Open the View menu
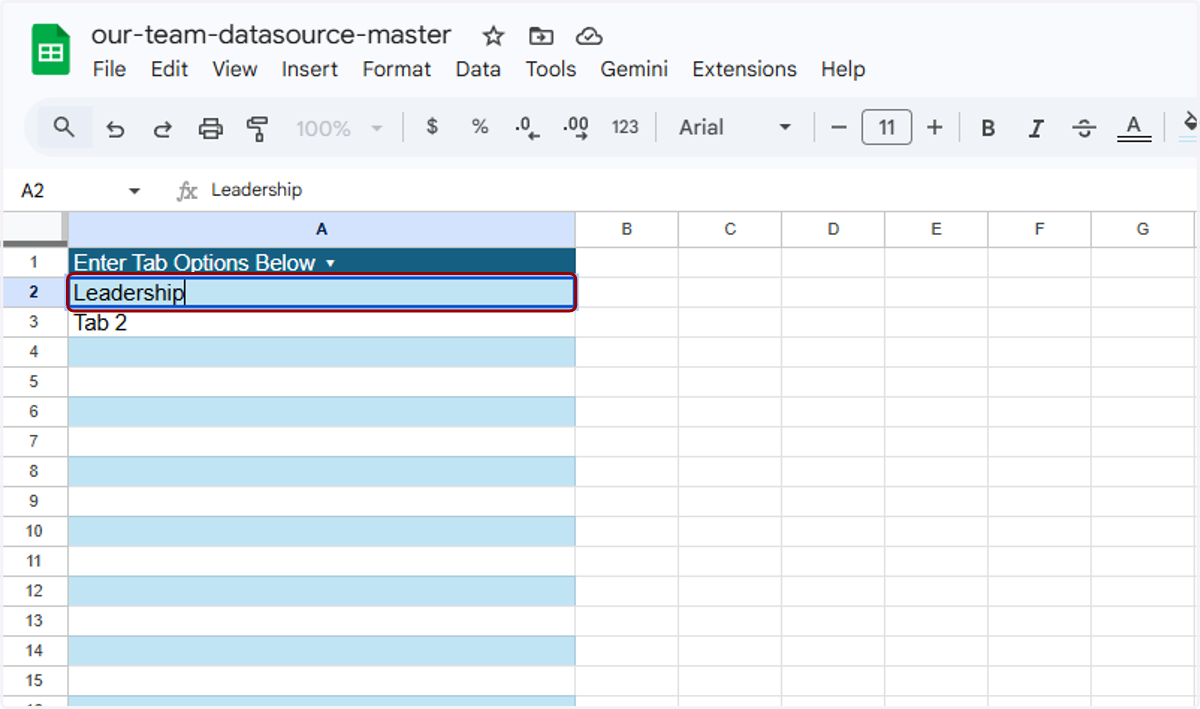Viewport: 1200px width, 709px height. 235,69
